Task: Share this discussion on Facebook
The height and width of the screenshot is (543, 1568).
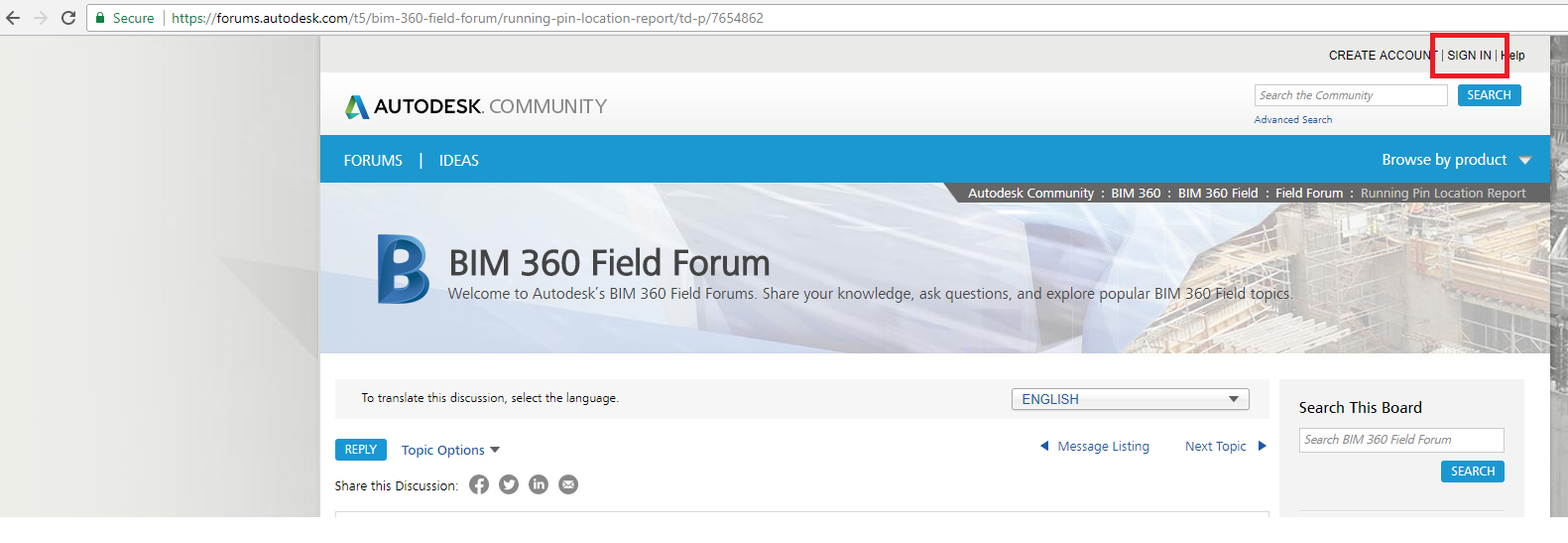Action: 479,484
